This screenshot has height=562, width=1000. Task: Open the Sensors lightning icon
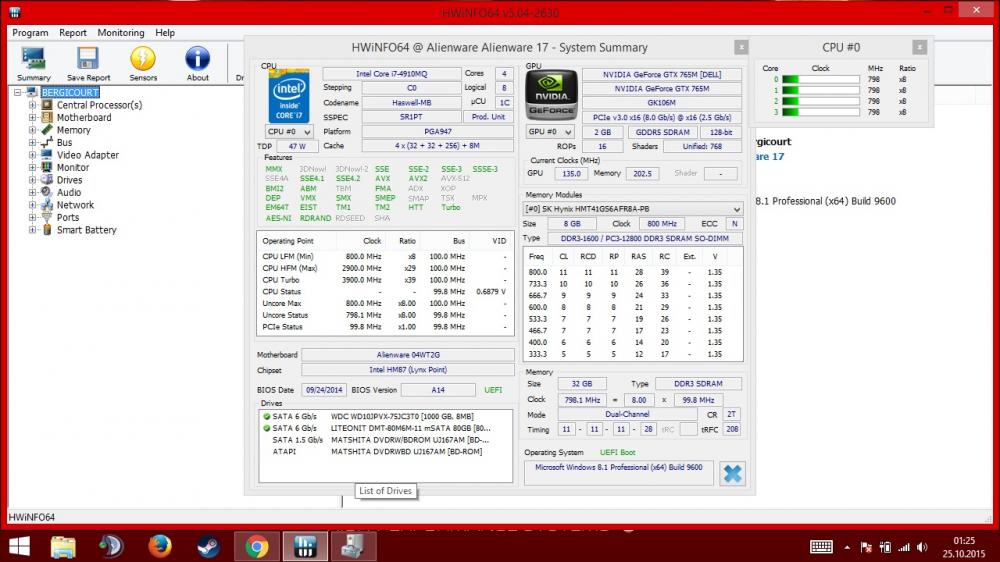(x=143, y=61)
